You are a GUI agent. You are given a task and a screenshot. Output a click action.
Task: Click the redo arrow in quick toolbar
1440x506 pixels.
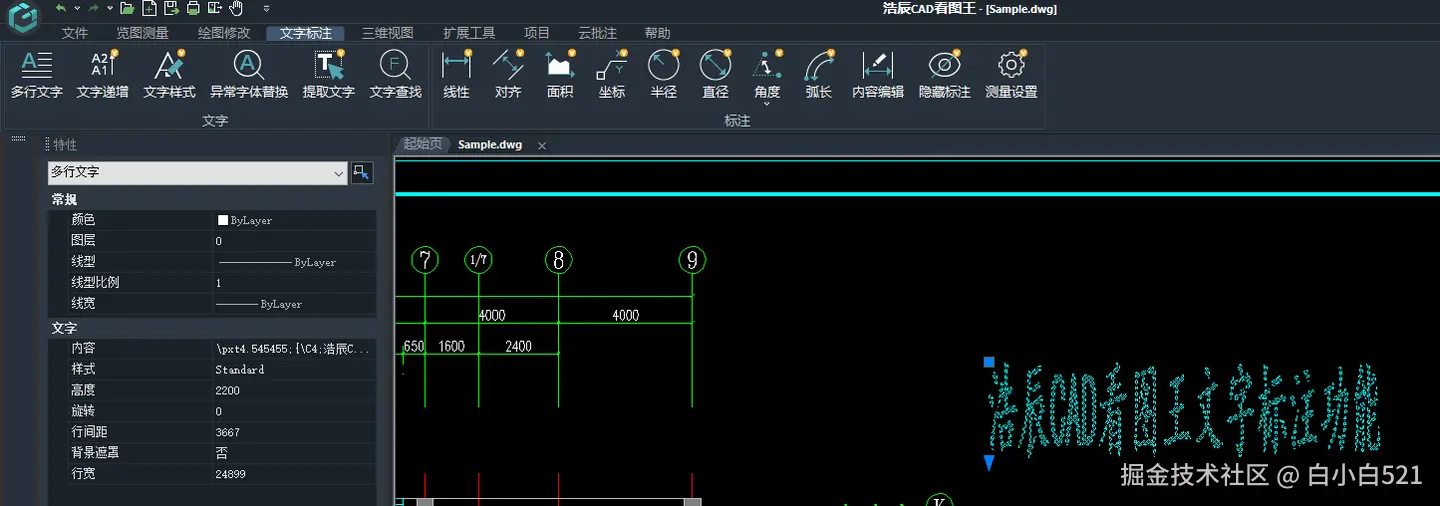pyautogui.click(x=93, y=8)
